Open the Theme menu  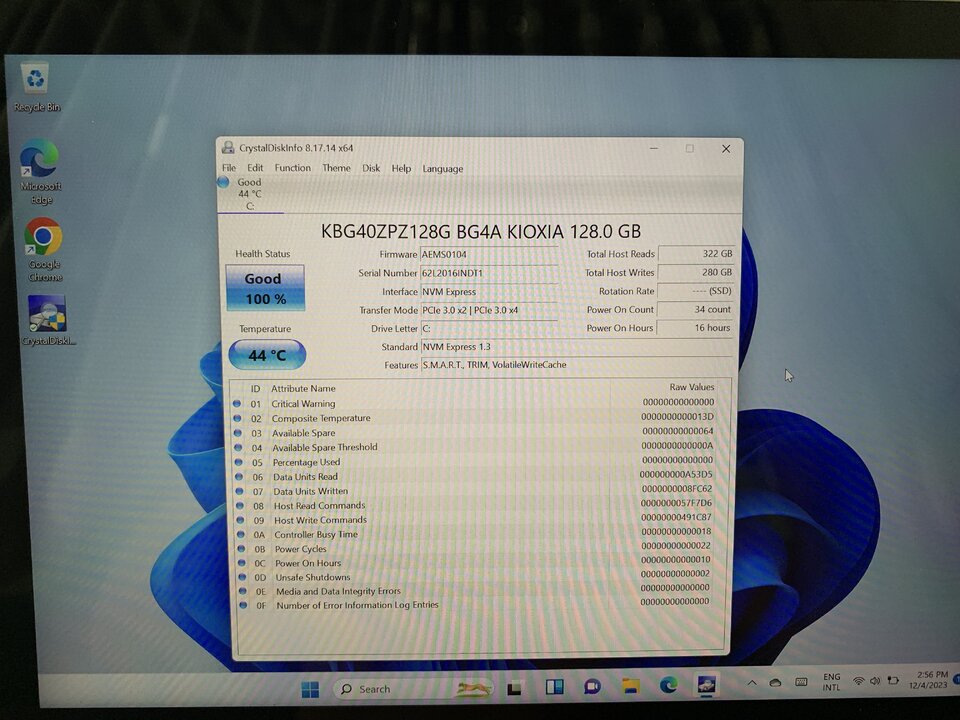pyautogui.click(x=337, y=168)
